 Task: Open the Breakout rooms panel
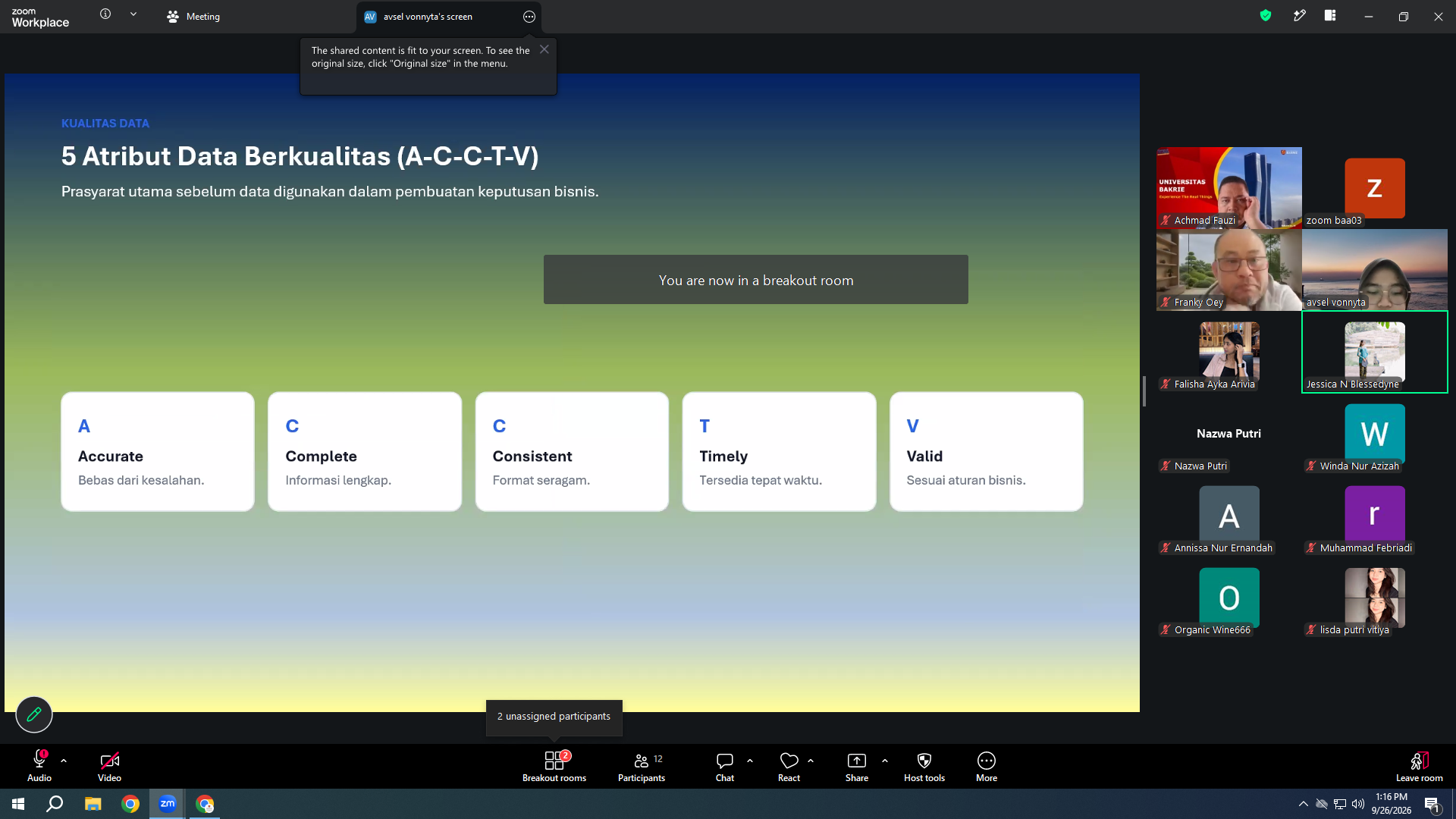554,766
